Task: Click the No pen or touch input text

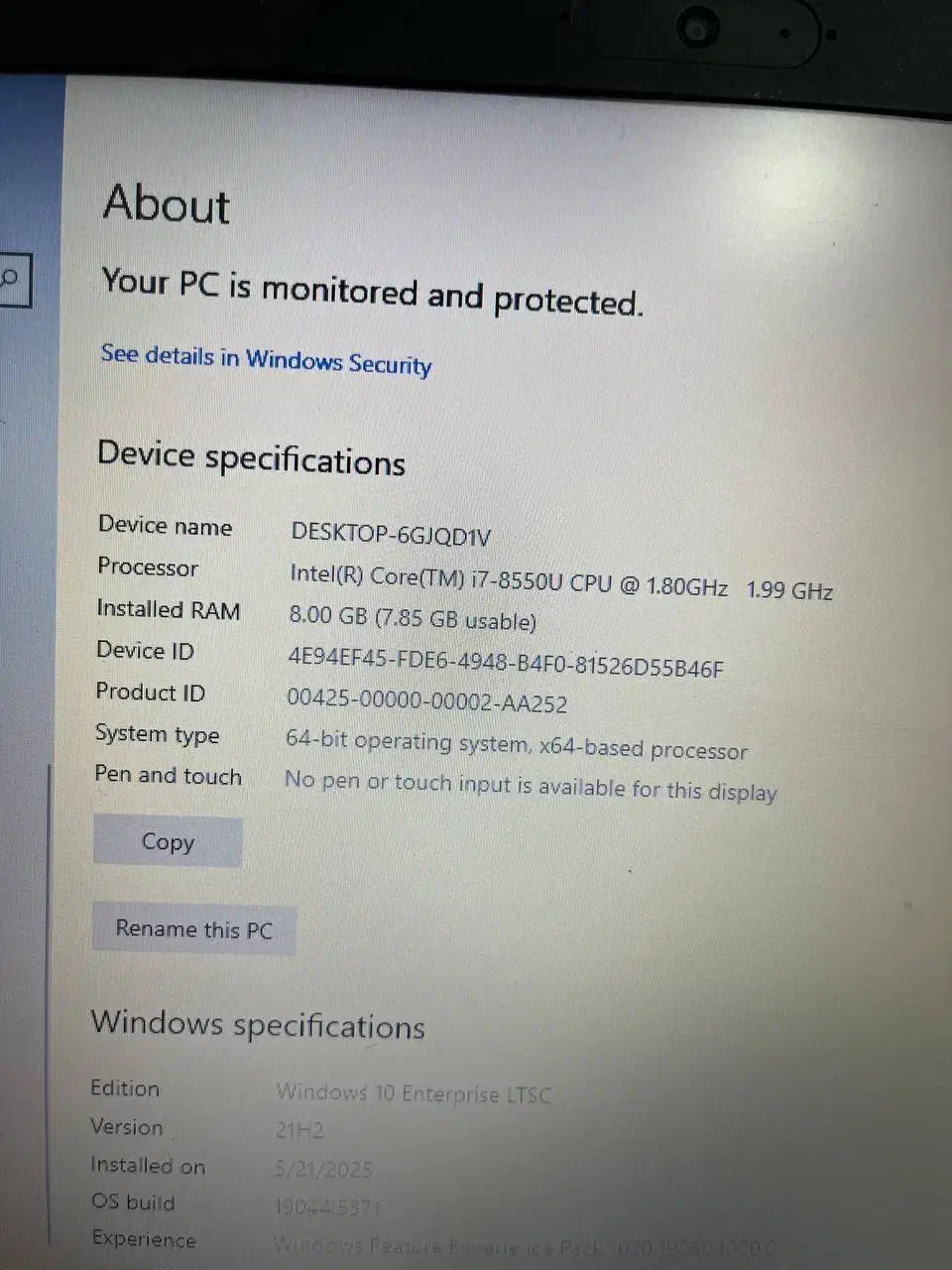Action: pyautogui.click(x=531, y=786)
